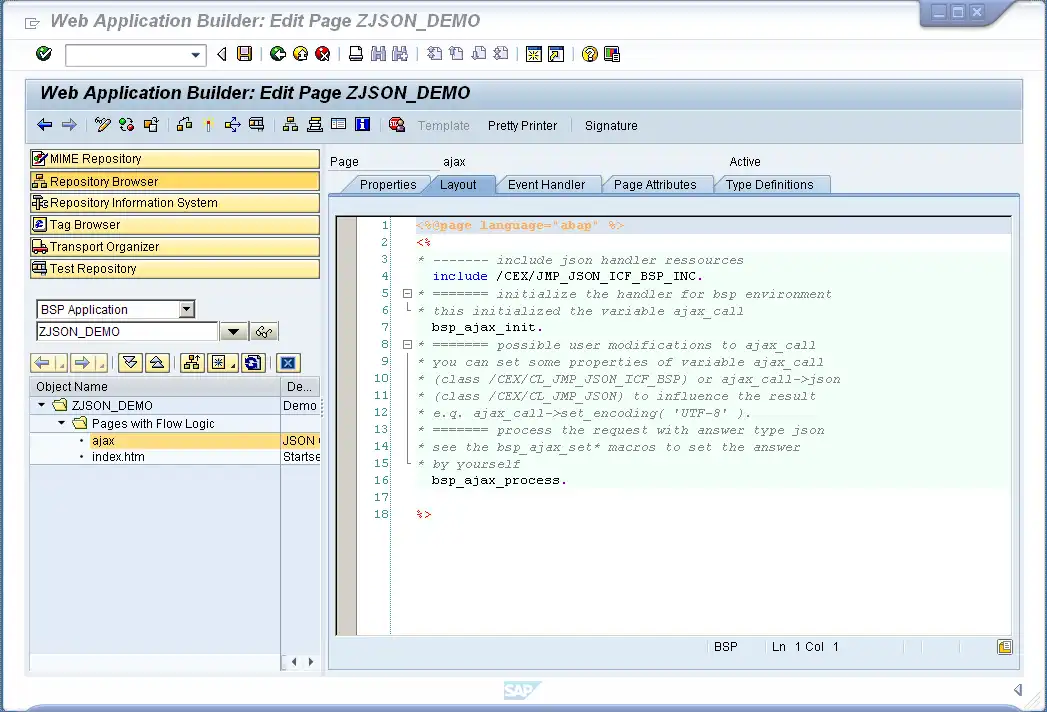
Task: Open Help with the question mark icon
Action: 590,54
